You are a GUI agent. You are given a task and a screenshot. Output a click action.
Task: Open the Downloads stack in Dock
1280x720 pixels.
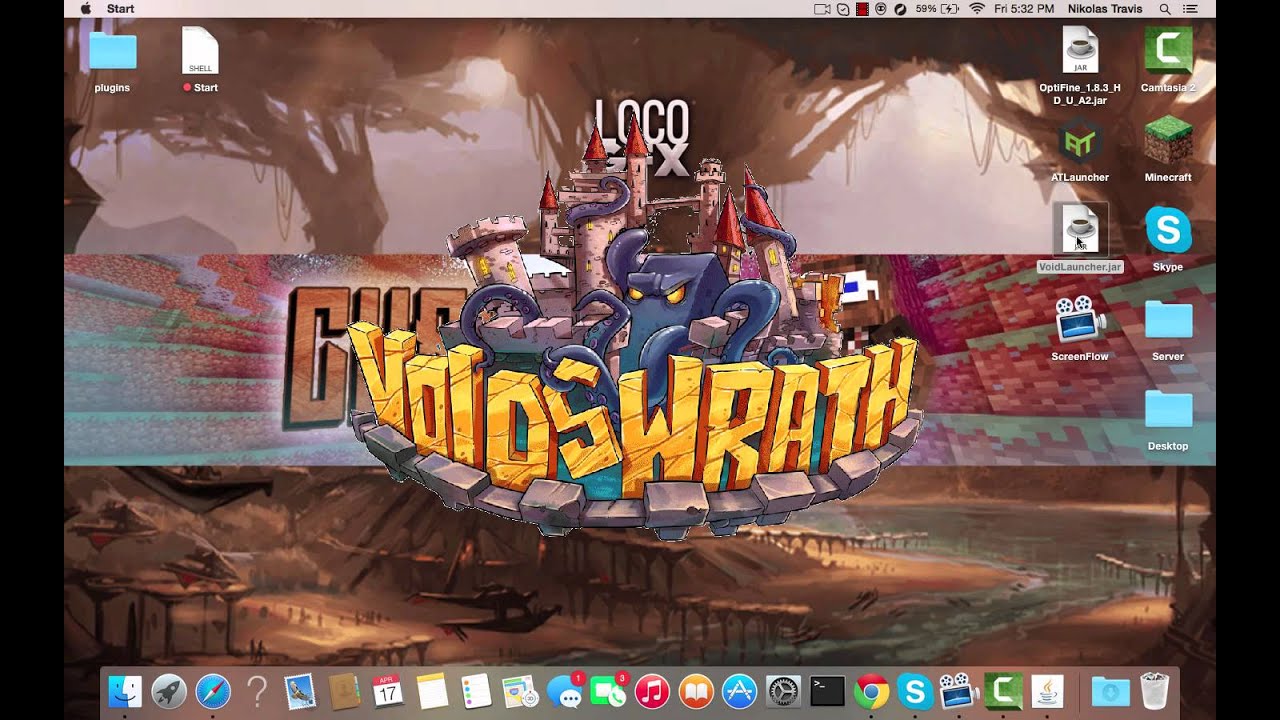[1110, 691]
